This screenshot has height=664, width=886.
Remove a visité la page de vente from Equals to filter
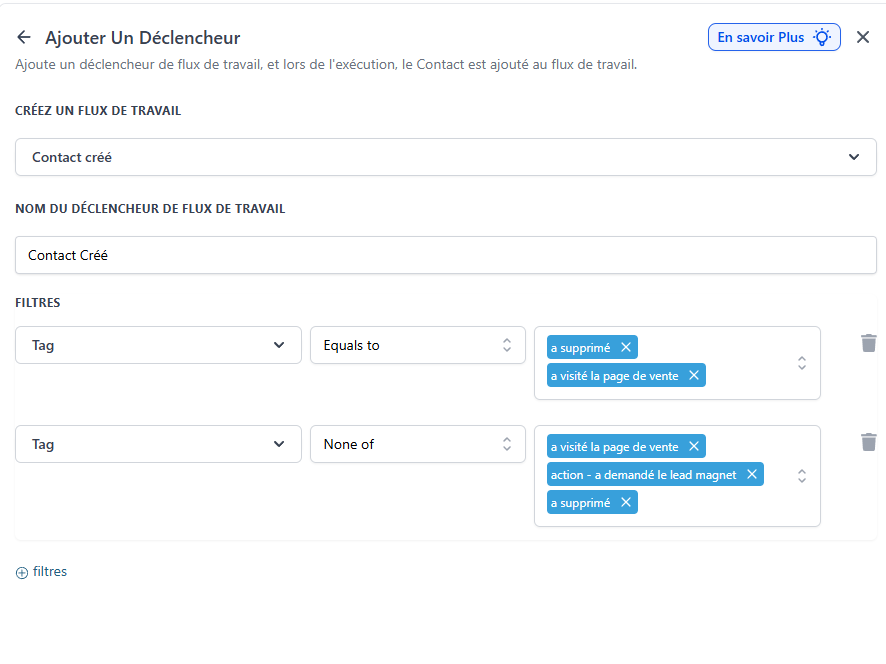click(x=694, y=375)
